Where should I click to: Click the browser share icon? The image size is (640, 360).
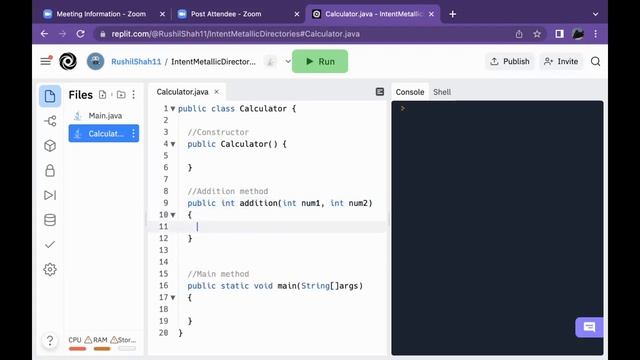pos(519,34)
